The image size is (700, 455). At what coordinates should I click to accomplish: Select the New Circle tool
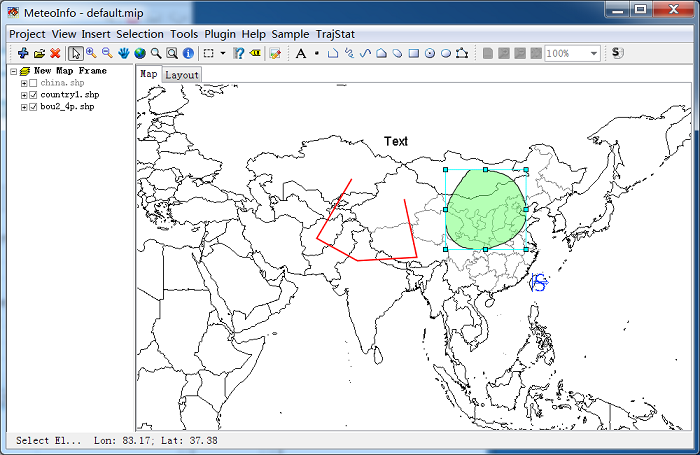click(429, 53)
